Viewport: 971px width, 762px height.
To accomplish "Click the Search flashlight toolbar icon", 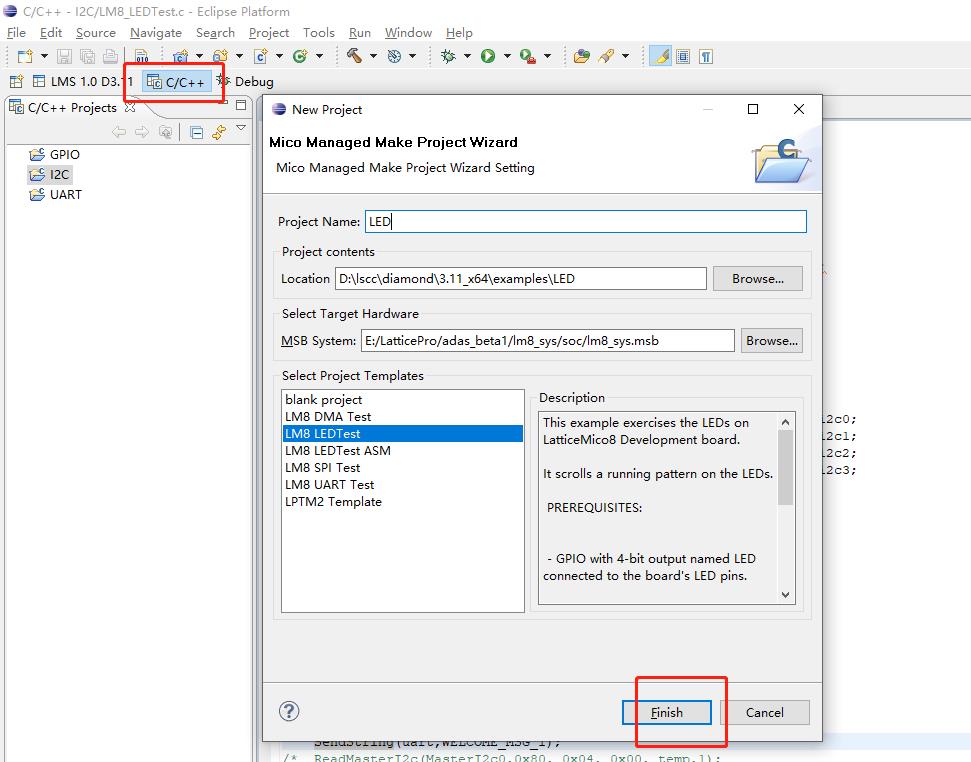I will click(x=606, y=56).
